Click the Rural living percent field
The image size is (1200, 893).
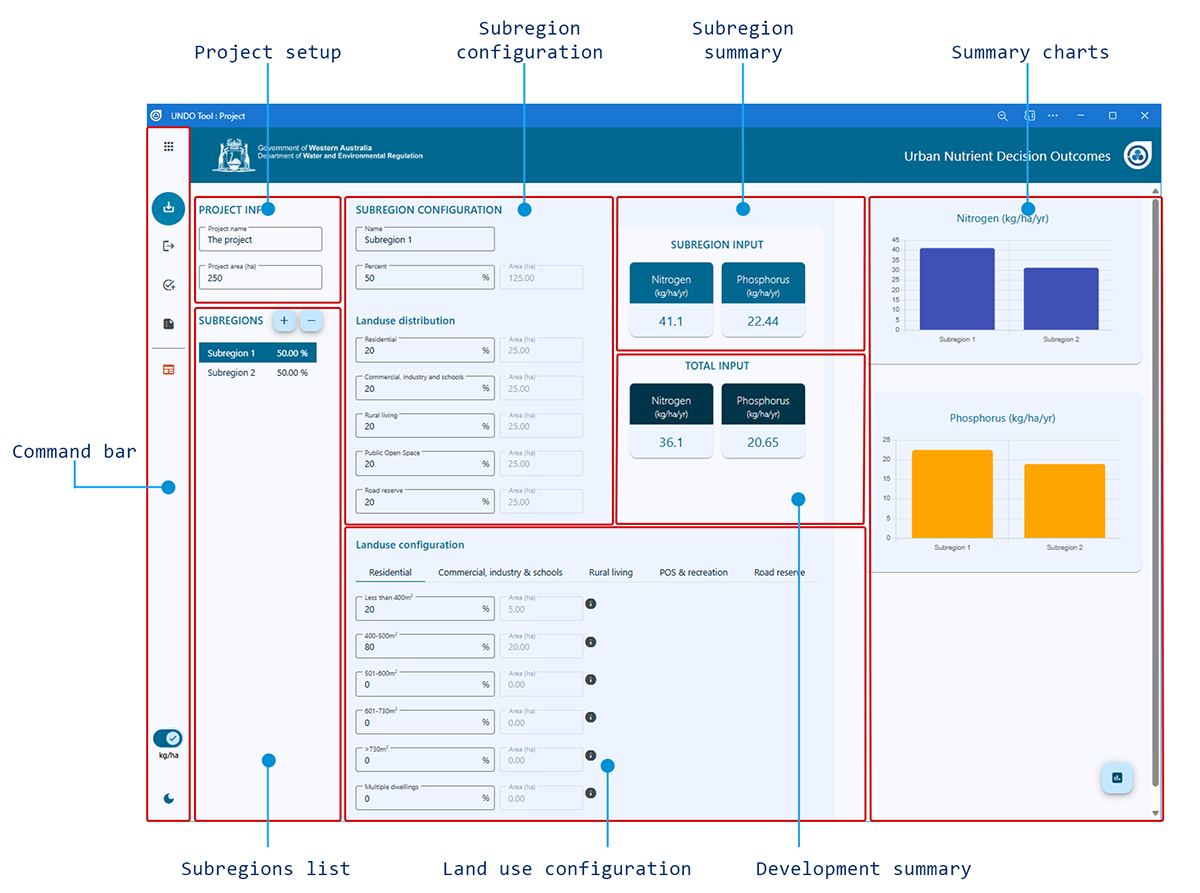pos(425,426)
